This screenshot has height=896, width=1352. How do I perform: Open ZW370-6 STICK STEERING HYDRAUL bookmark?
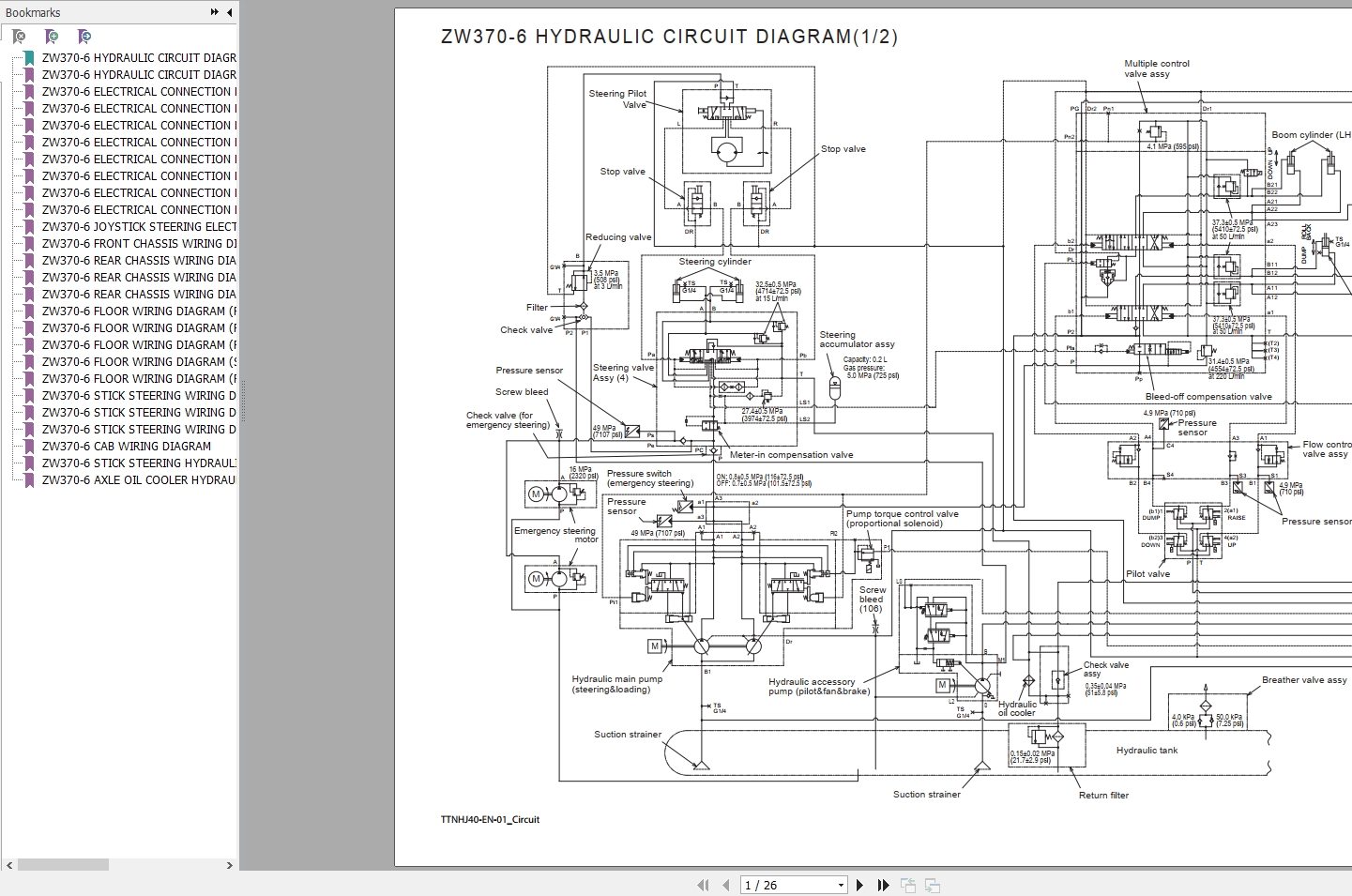[139, 463]
